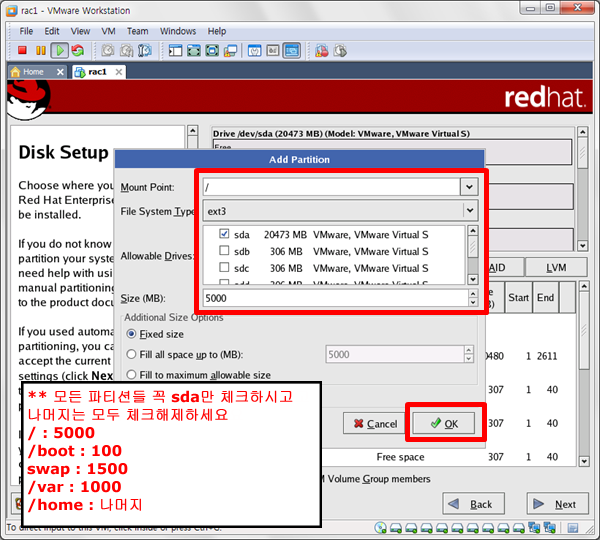Open the Snapshot Manager icon

145,50
